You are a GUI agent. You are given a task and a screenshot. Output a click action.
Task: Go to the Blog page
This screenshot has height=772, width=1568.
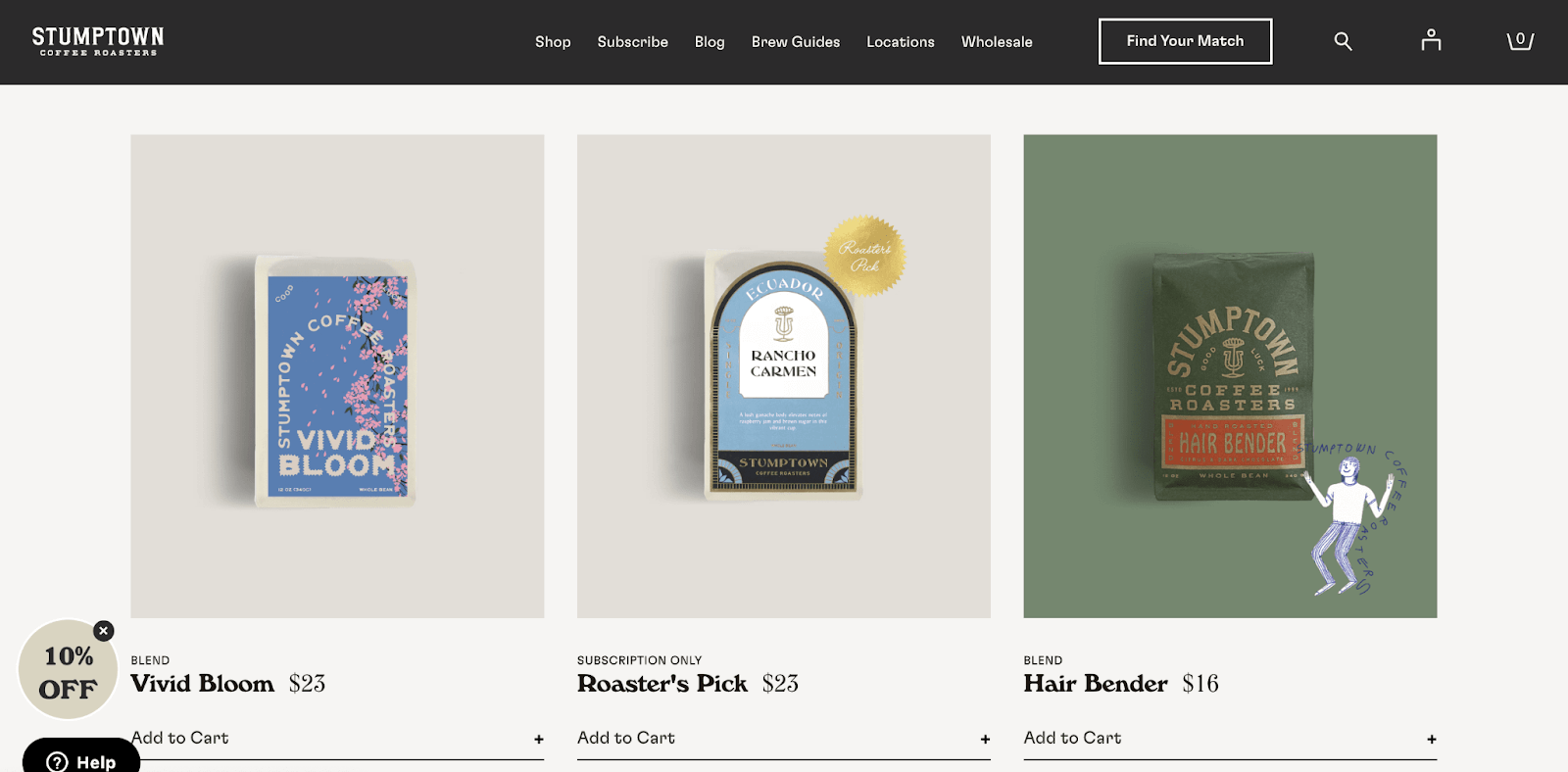pos(710,42)
